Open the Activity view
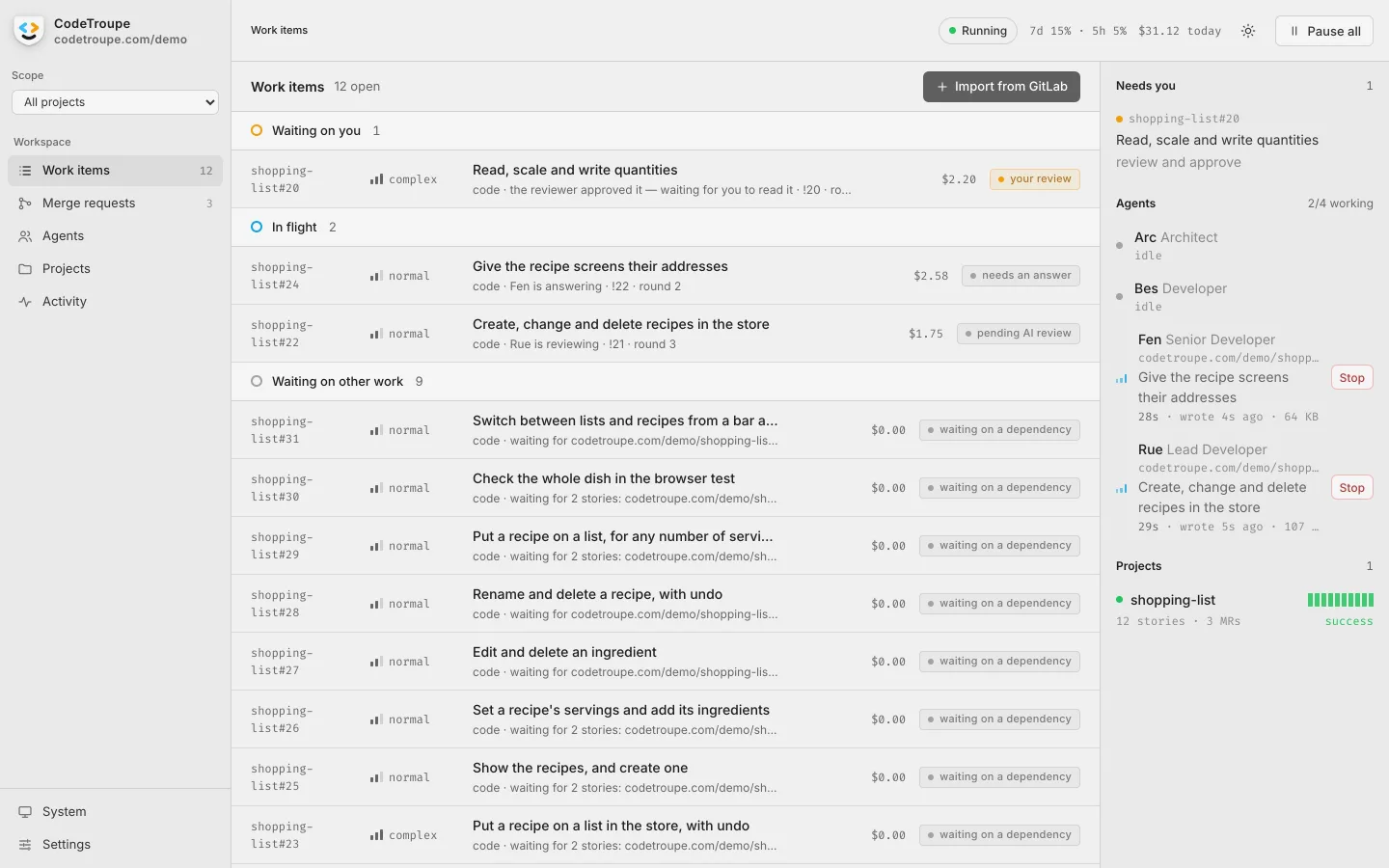The image size is (1389, 868). click(115, 302)
